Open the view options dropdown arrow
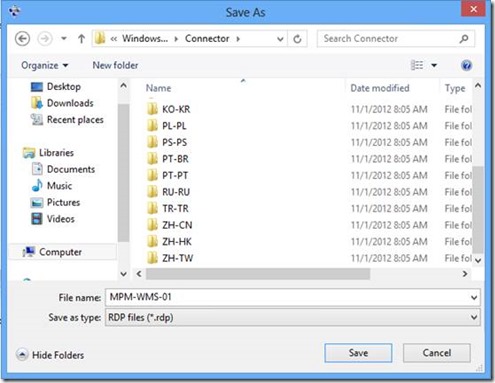This screenshot has height=383, width=495. tap(434, 65)
